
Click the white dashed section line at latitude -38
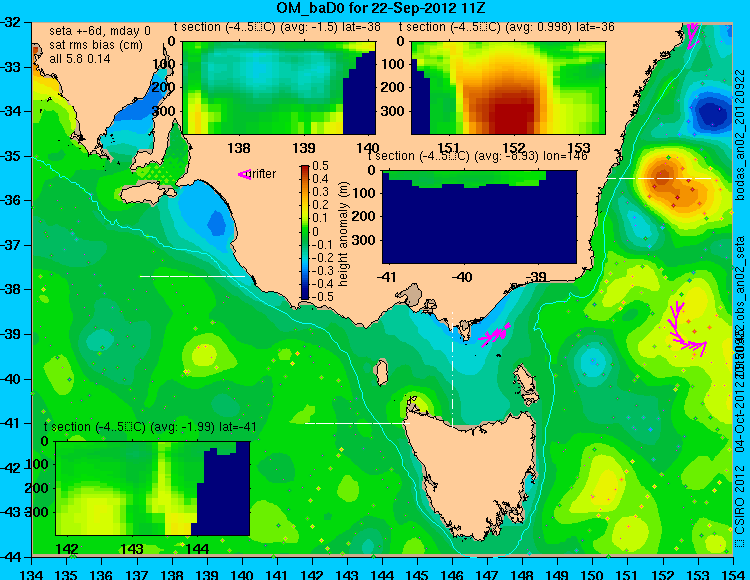pos(192,276)
